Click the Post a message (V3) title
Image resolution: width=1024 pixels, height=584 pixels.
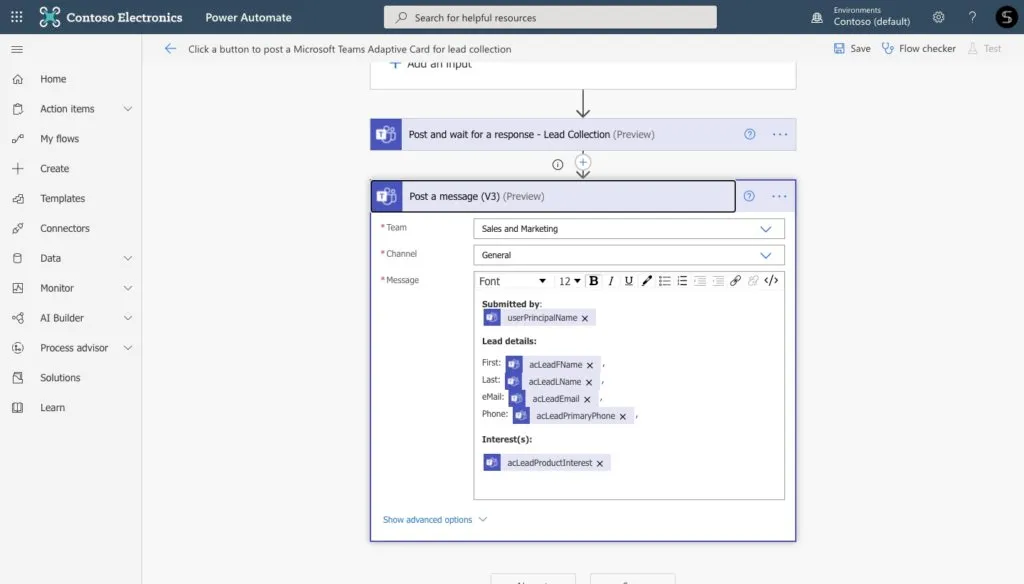pyautogui.click(x=477, y=196)
